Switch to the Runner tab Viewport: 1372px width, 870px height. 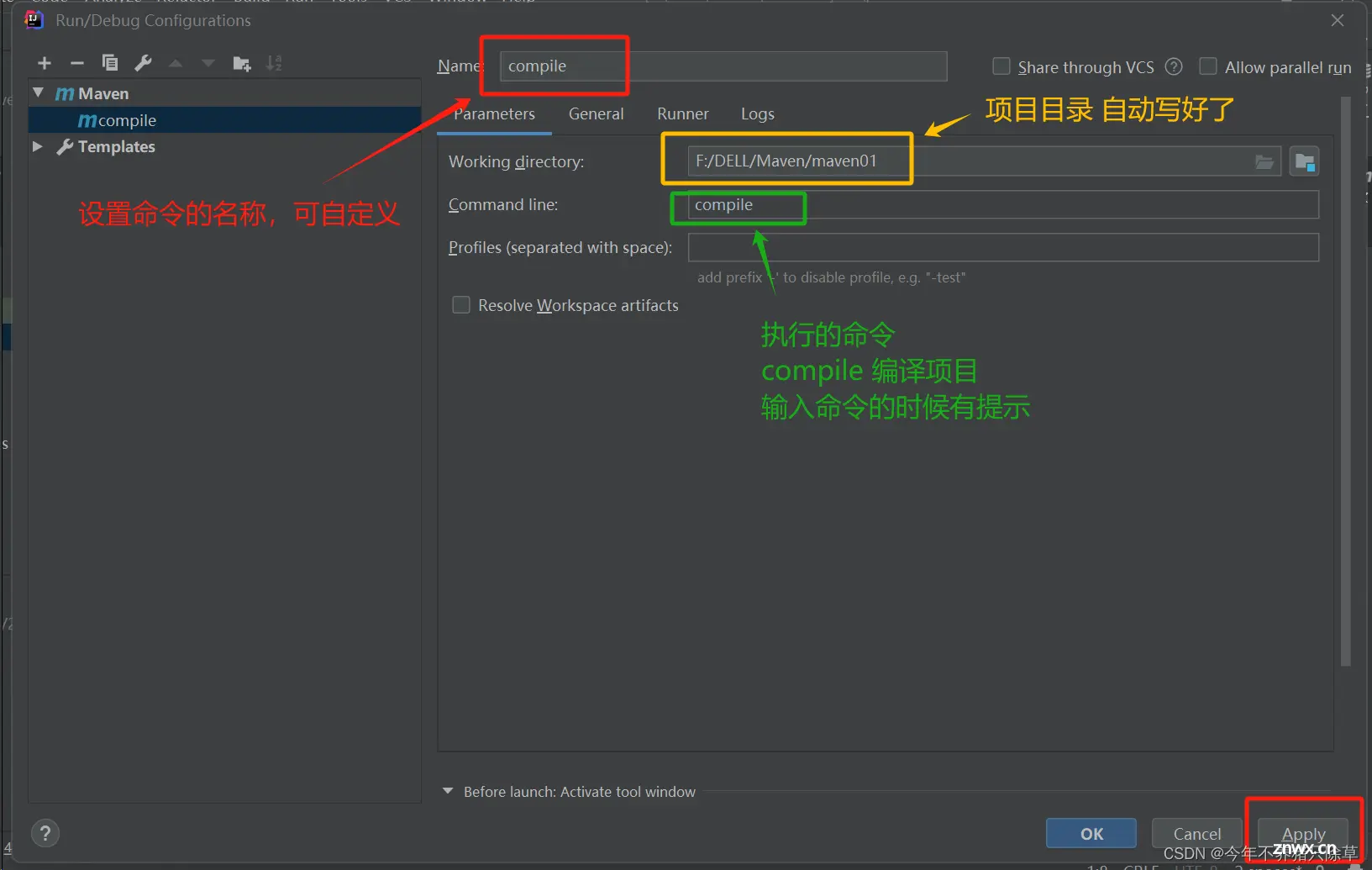click(683, 114)
